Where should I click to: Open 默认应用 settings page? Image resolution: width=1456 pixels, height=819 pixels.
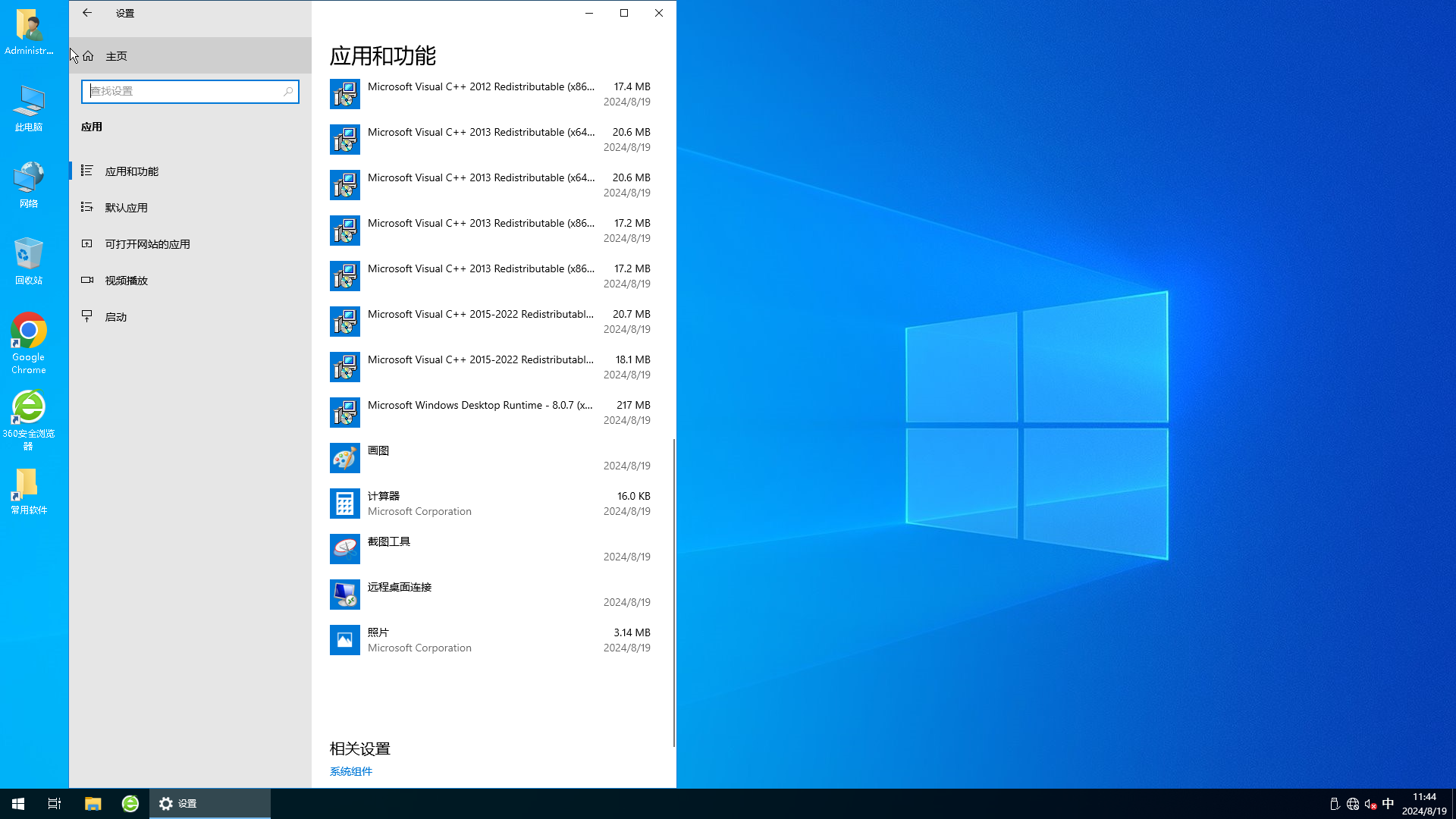[x=190, y=208]
